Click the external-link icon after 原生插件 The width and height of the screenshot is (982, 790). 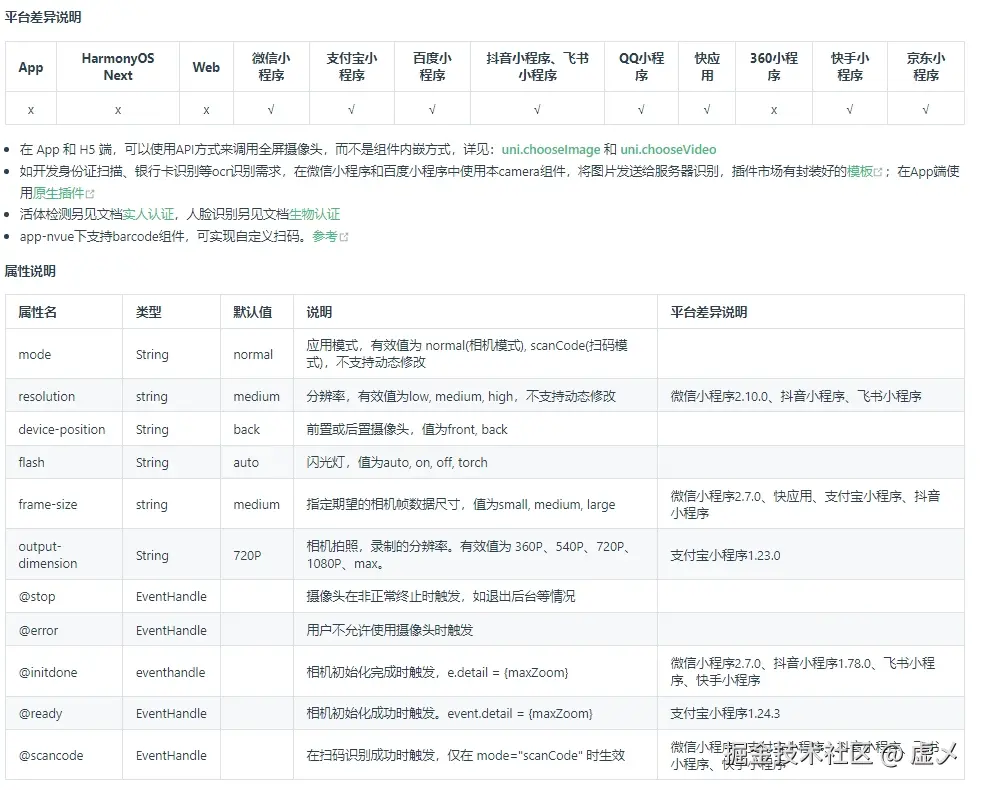[90, 194]
